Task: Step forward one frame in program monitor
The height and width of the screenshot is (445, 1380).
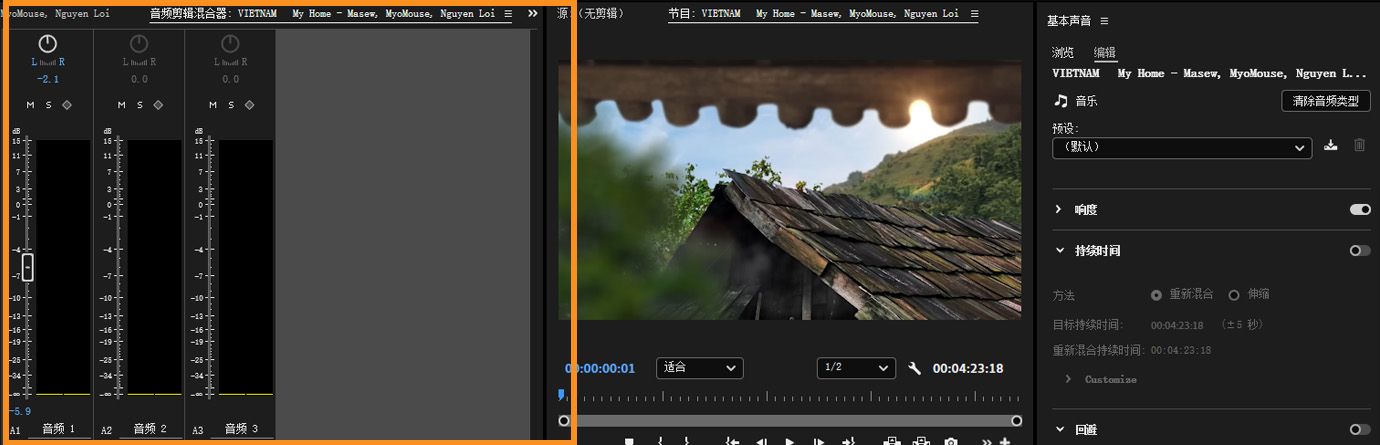Action: point(818,441)
